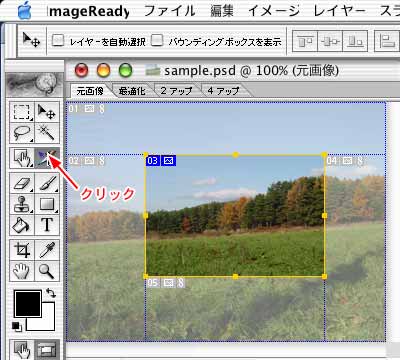
Task: Click the black foreground color swatch
Action: [28, 303]
